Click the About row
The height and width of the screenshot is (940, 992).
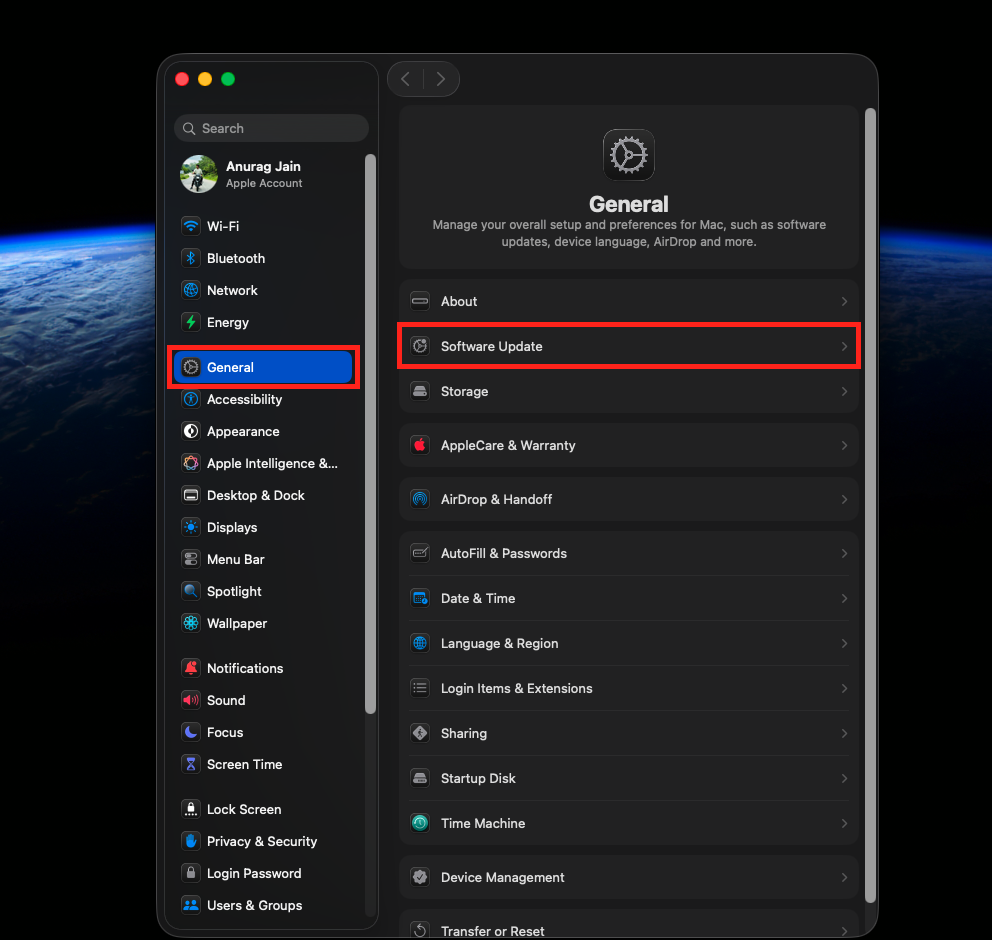pos(628,301)
